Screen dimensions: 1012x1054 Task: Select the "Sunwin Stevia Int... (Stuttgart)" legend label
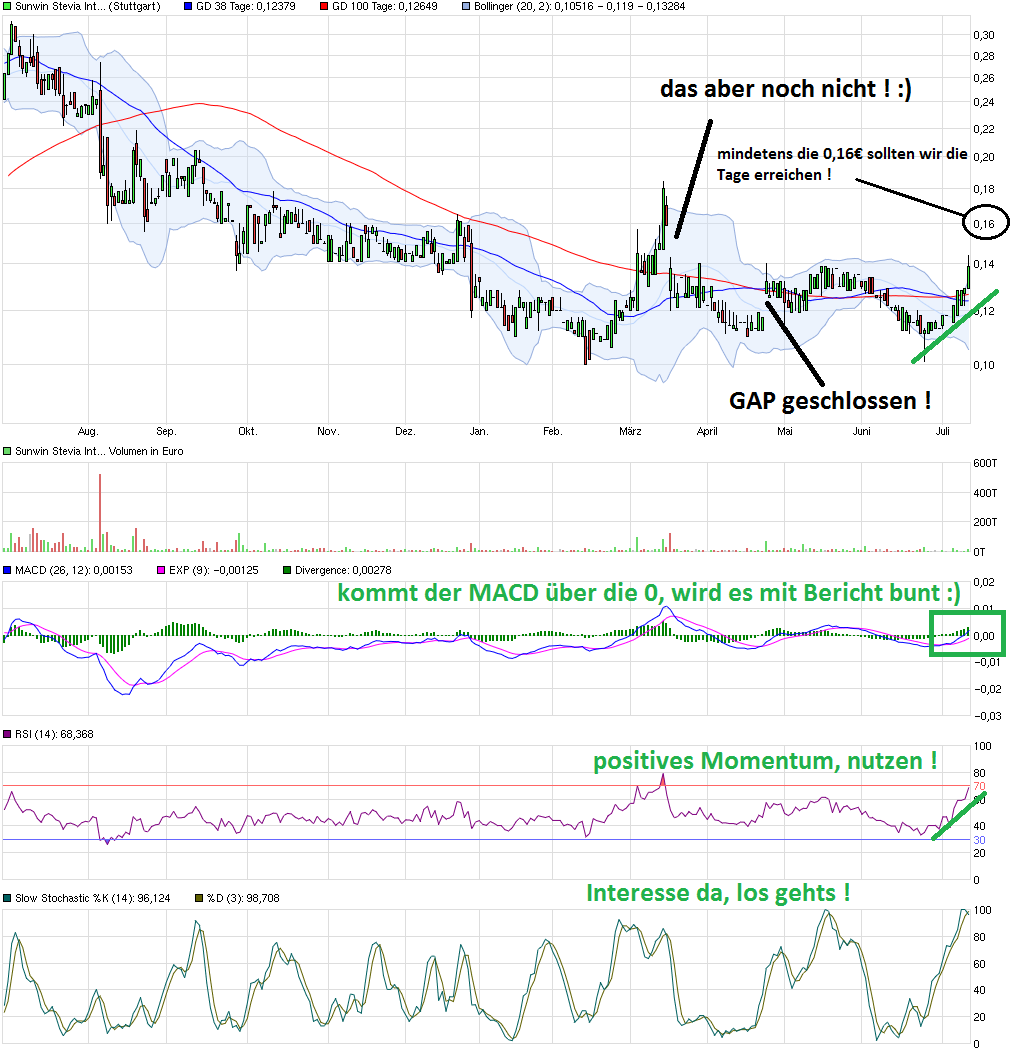click(x=88, y=6)
